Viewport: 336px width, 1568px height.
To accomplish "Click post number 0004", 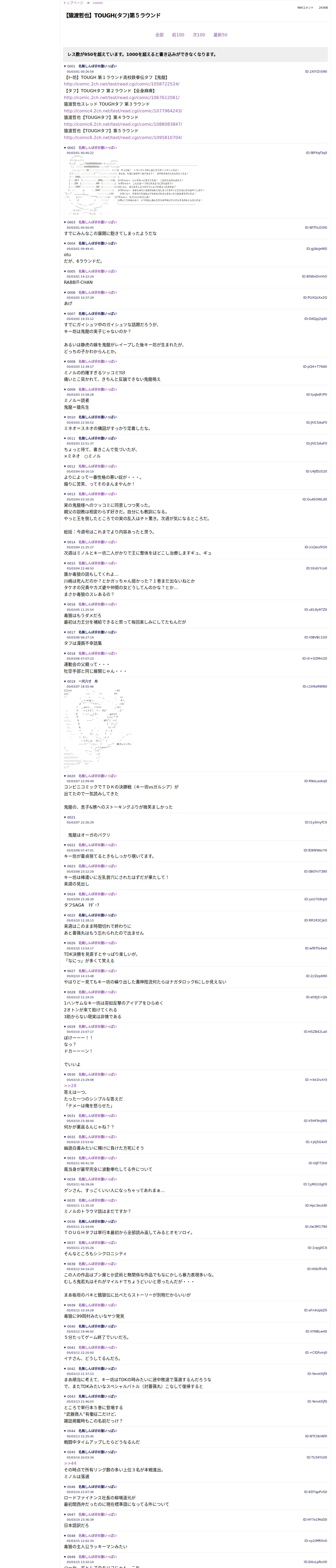I will point(71,244).
